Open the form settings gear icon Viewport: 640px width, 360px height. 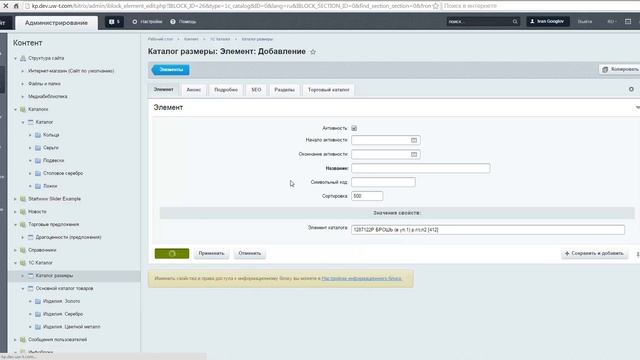click(631, 89)
